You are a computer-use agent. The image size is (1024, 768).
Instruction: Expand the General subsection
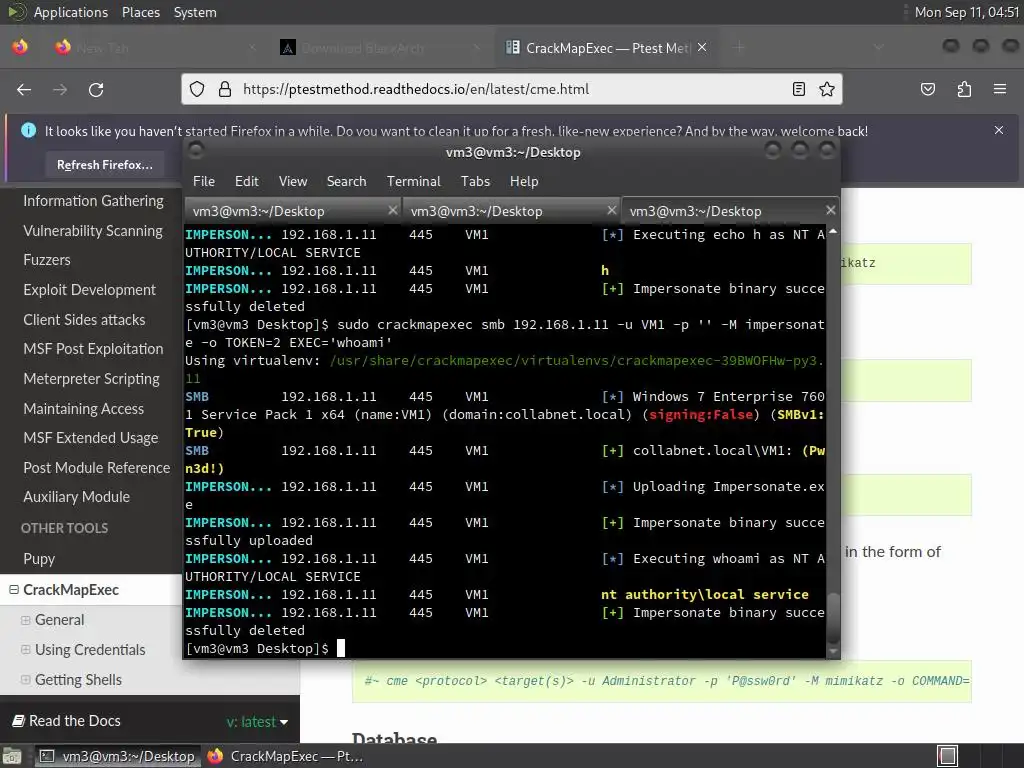(x=25, y=620)
